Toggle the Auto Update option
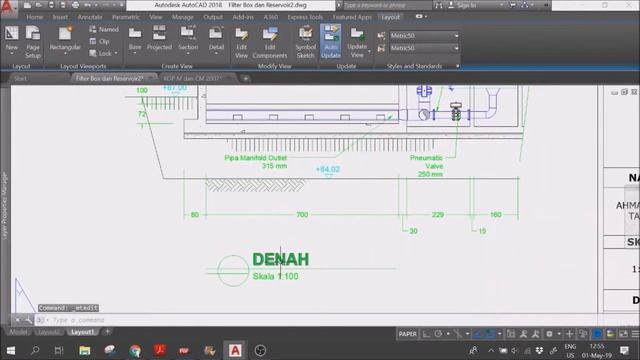 coord(331,41)
